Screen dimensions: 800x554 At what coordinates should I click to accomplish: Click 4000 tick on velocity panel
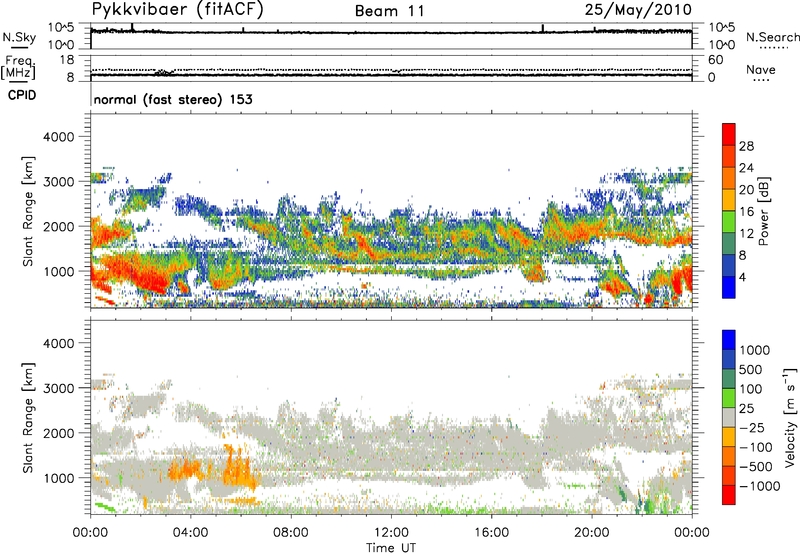58,343
